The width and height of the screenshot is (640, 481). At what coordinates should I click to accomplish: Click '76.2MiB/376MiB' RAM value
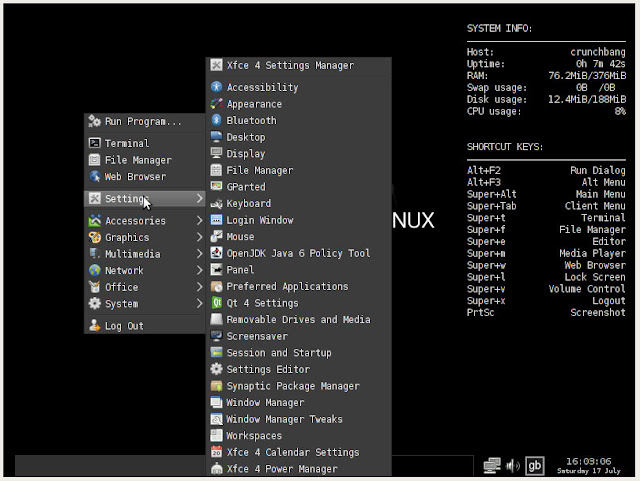(587, 76)
